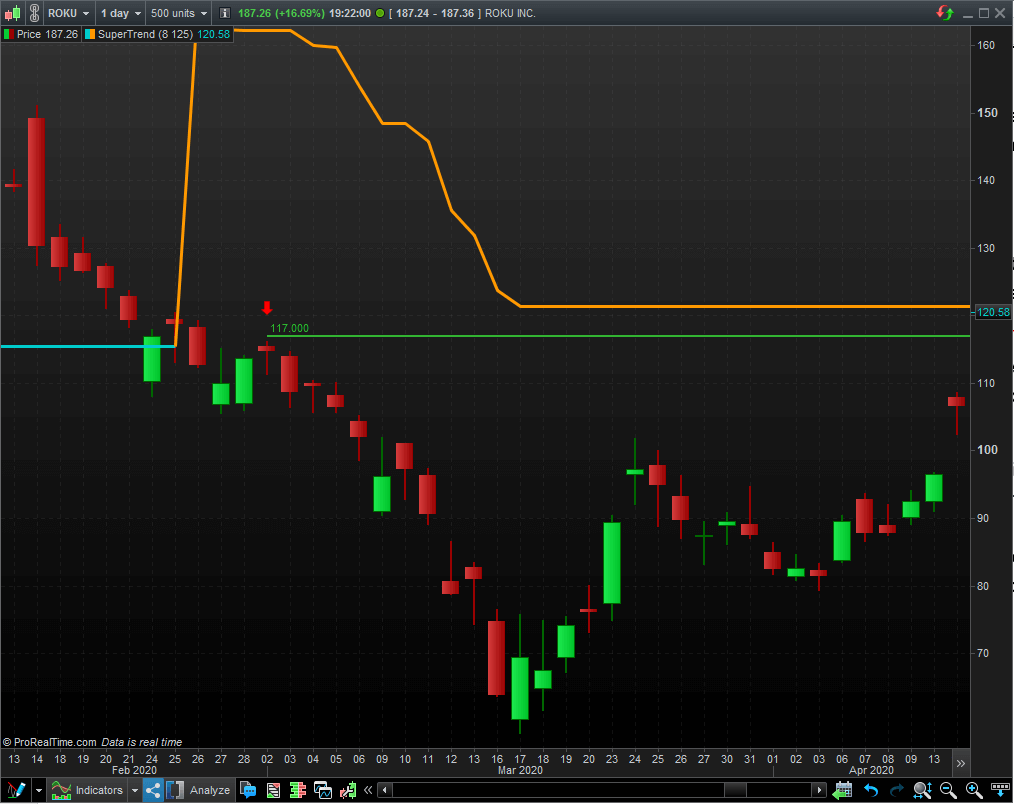This screenshot has width=1014, height=804.
Task: Click the scrollbar right arrow
Action: tap(819, 790)
